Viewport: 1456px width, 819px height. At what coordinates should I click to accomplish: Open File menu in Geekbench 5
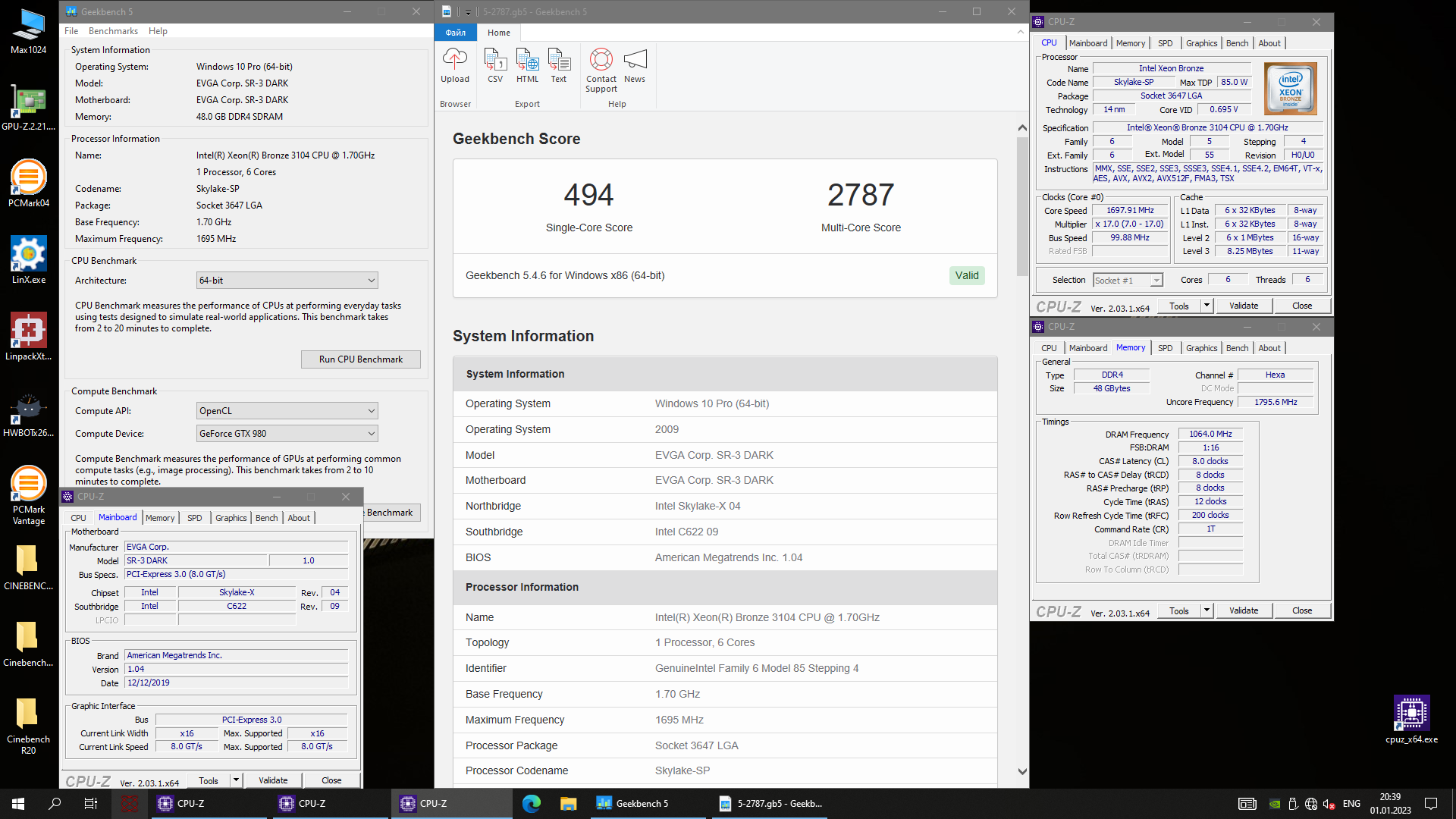coord(71,31)
